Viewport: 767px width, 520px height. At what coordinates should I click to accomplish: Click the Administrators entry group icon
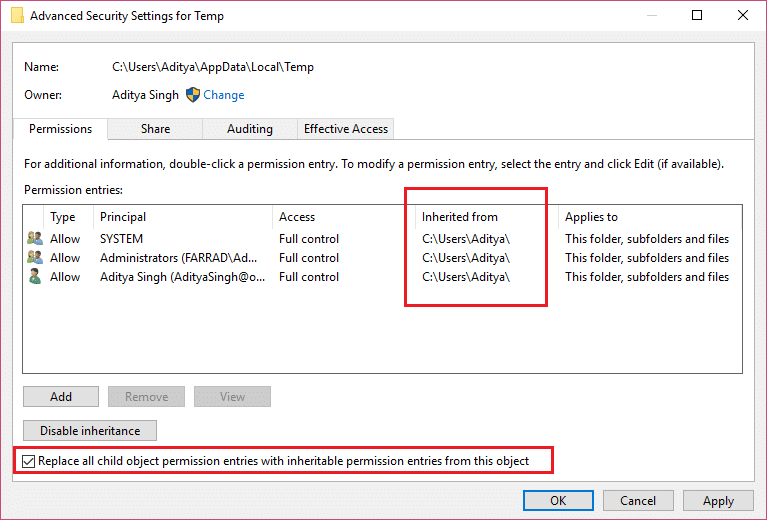pyautogui.click(x=36, y=258)
